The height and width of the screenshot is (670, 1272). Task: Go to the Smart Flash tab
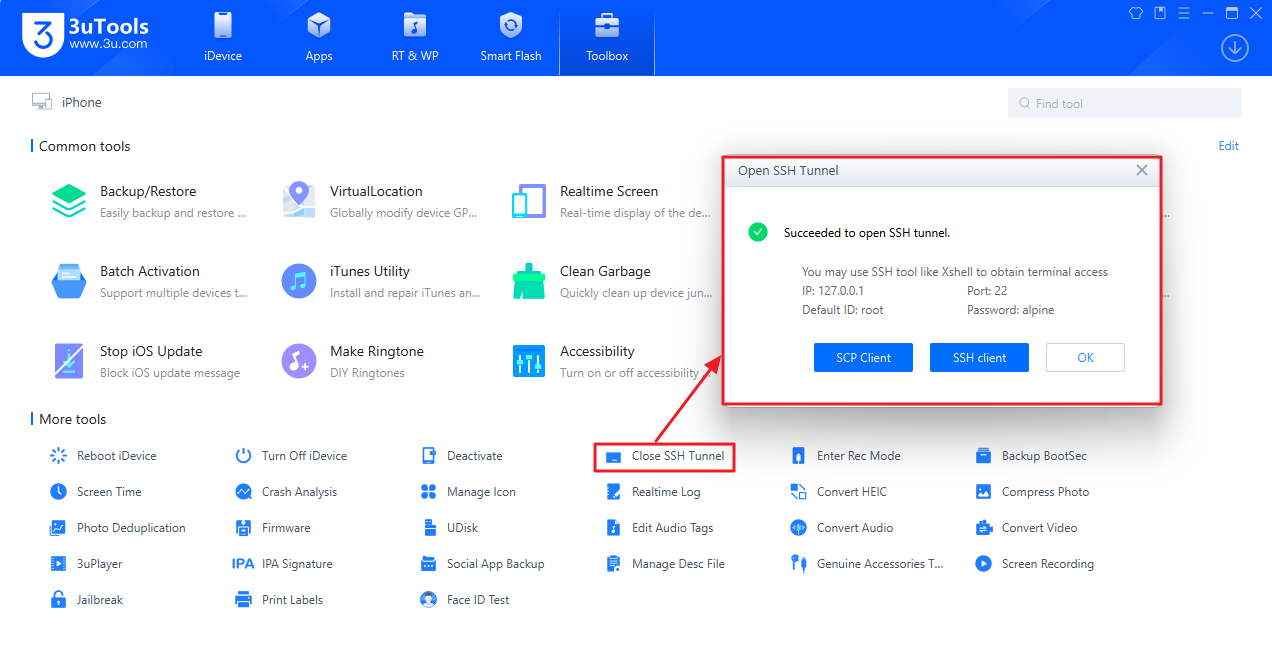tap(511, 38)
